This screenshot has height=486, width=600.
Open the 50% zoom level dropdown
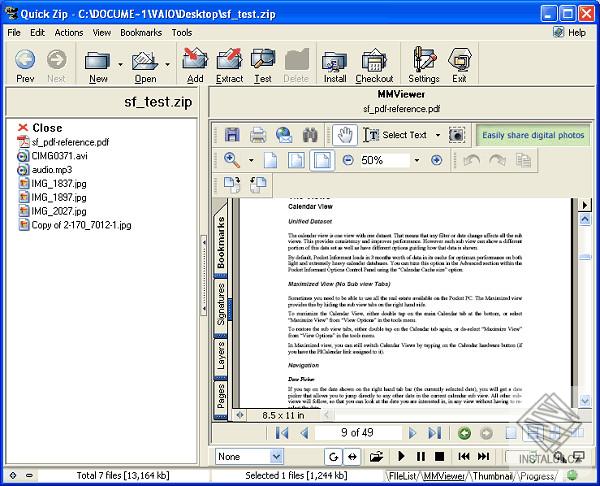pyautogui.click(x=417, y=160)
